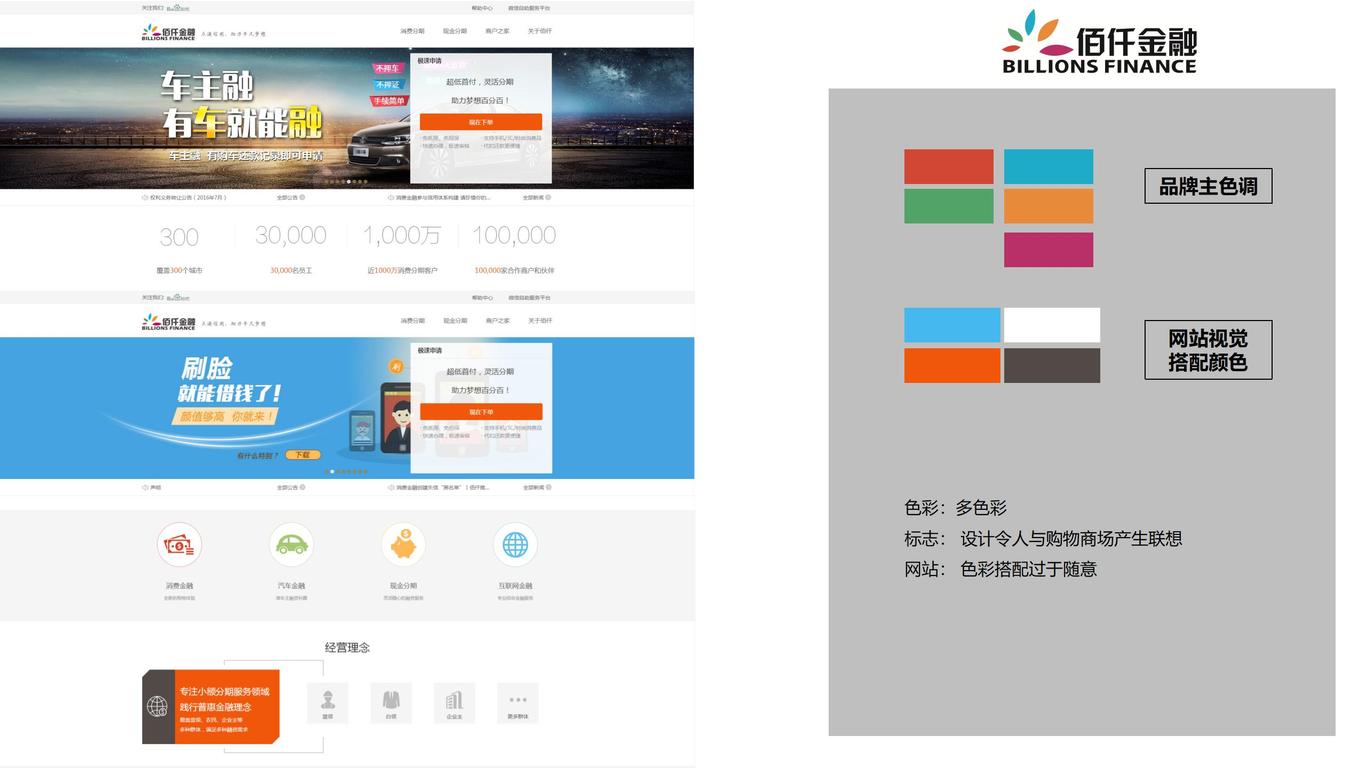Image resolution: width=1366 pixels, height=768 pixels.
Task: Pick the vivid orange swatch beside dark brown
Action: (952, 365)
